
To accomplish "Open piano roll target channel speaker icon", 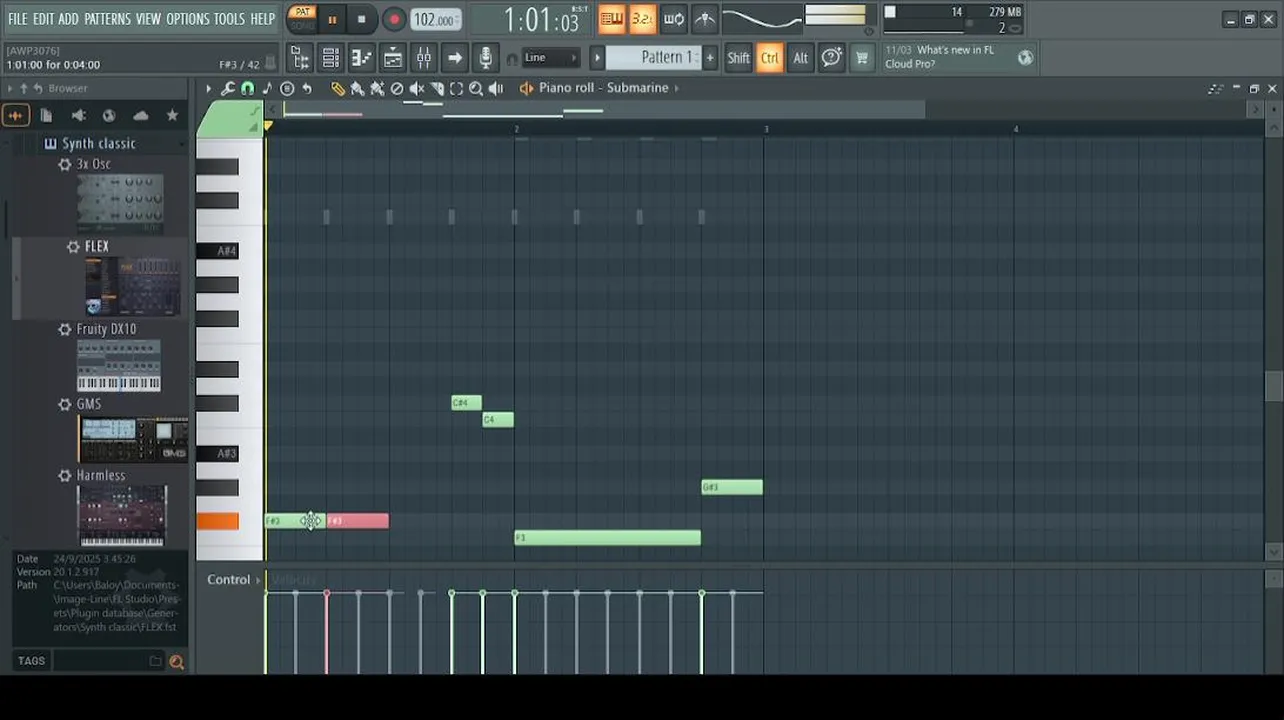I will (x=526, y=88).
